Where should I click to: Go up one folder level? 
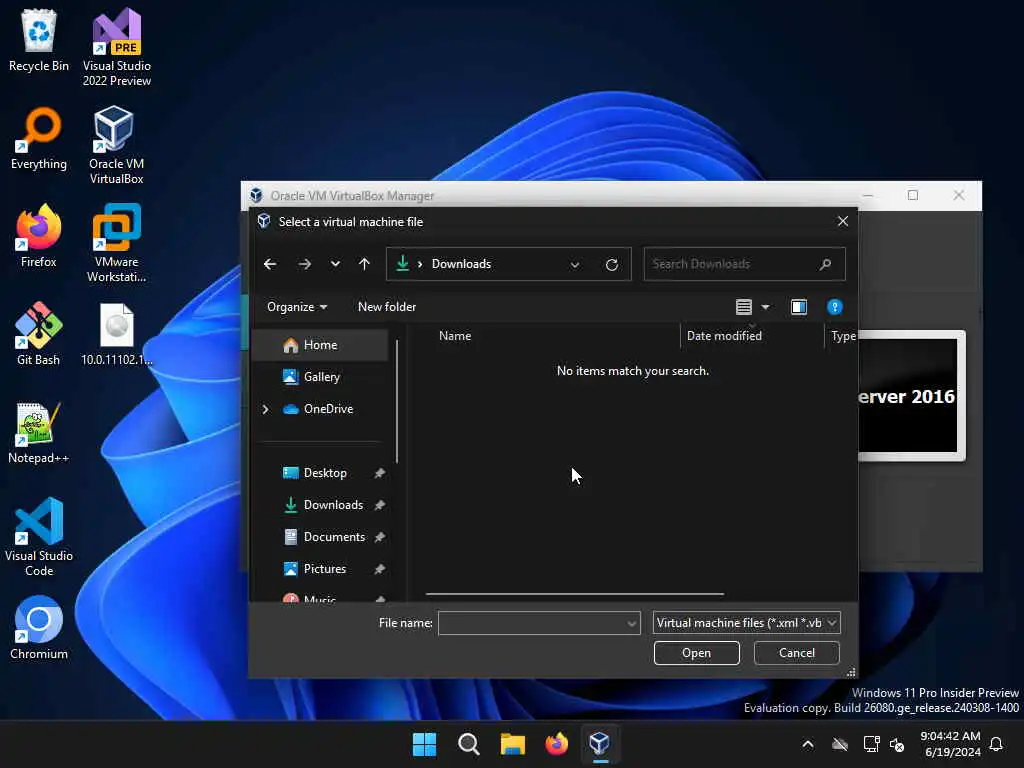(x=364, y=264)
